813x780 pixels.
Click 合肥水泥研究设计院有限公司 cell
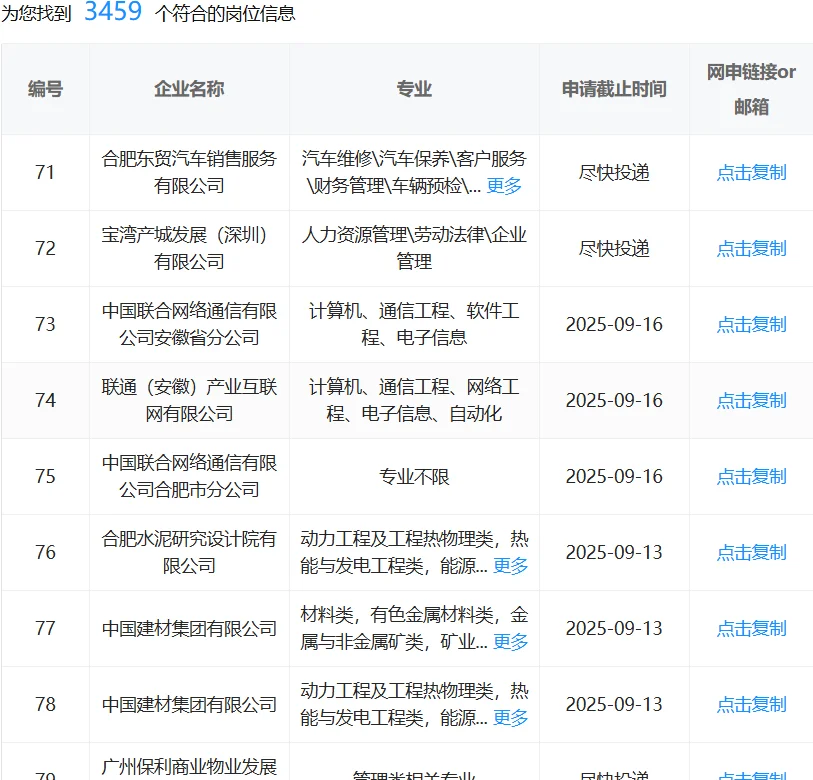(189, 552)
